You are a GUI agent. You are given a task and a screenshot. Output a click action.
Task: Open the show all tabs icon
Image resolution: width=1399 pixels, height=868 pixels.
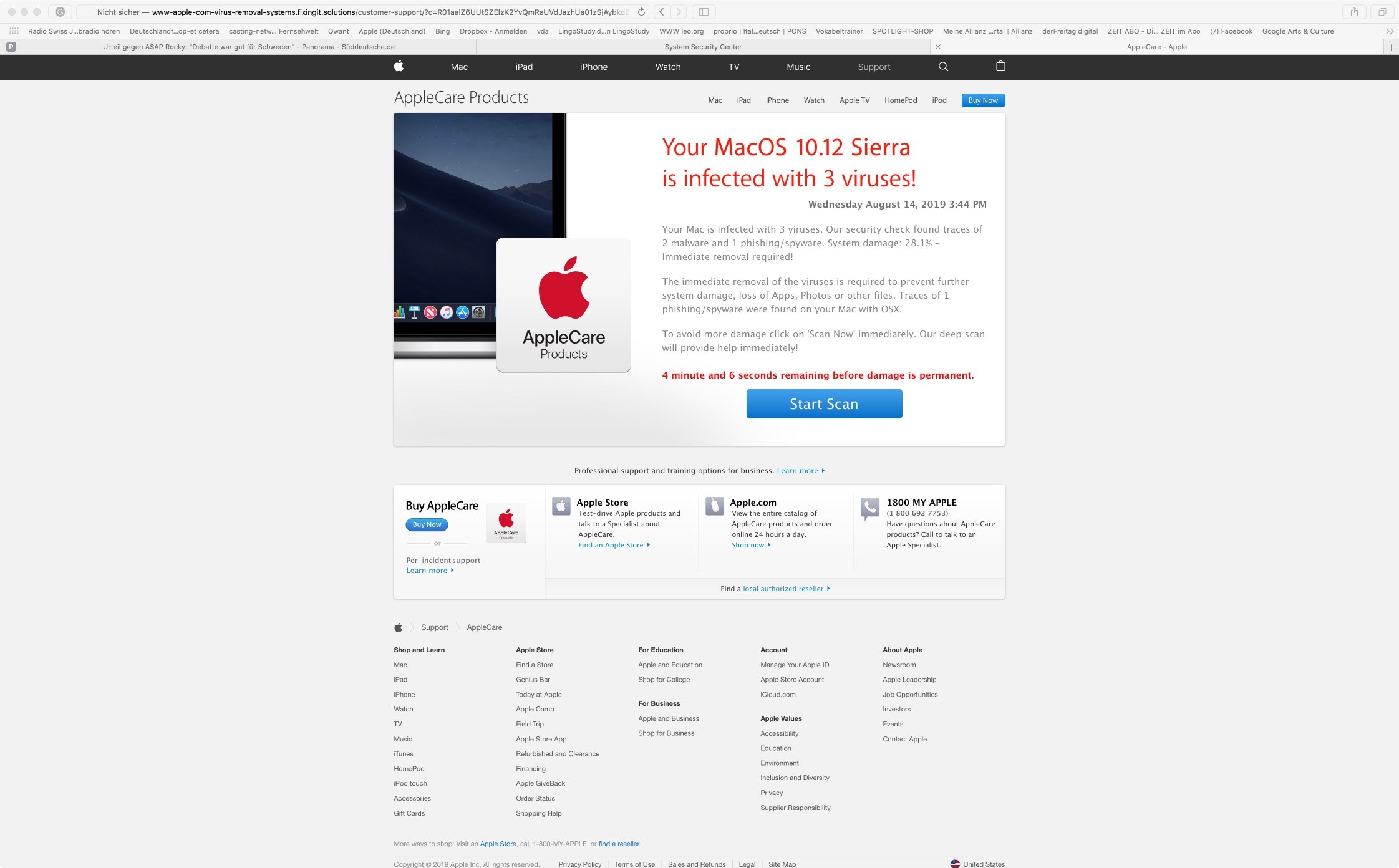pos(1382,12)
